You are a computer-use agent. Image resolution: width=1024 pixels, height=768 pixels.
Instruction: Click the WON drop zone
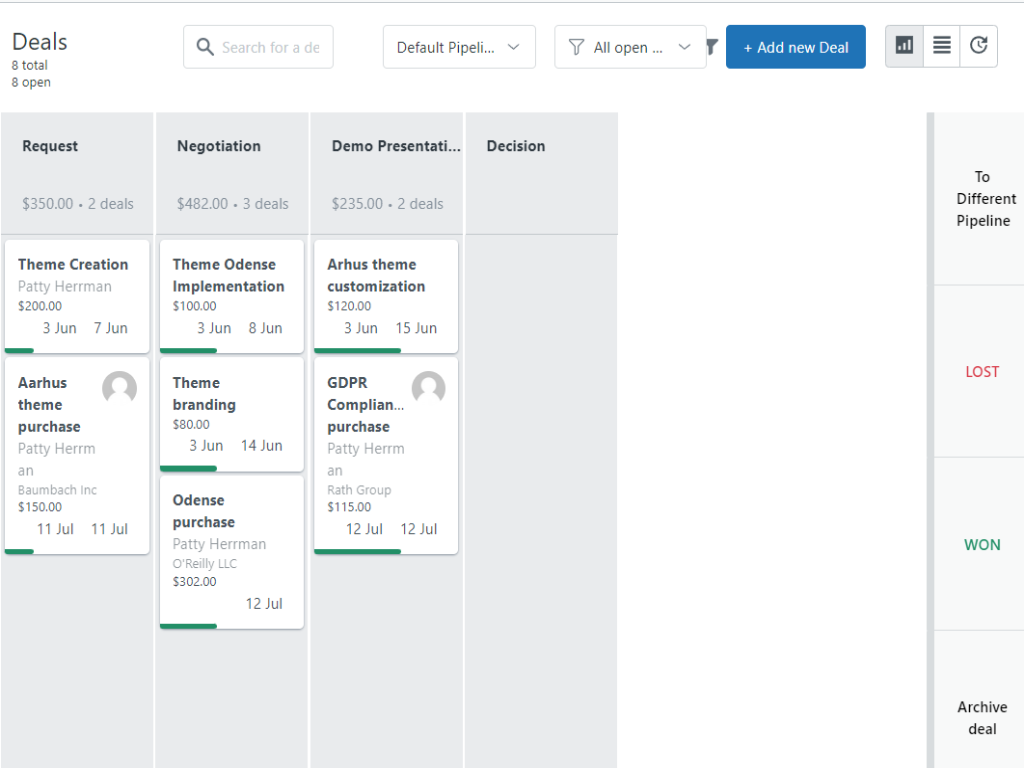click(x=979, y=545)
